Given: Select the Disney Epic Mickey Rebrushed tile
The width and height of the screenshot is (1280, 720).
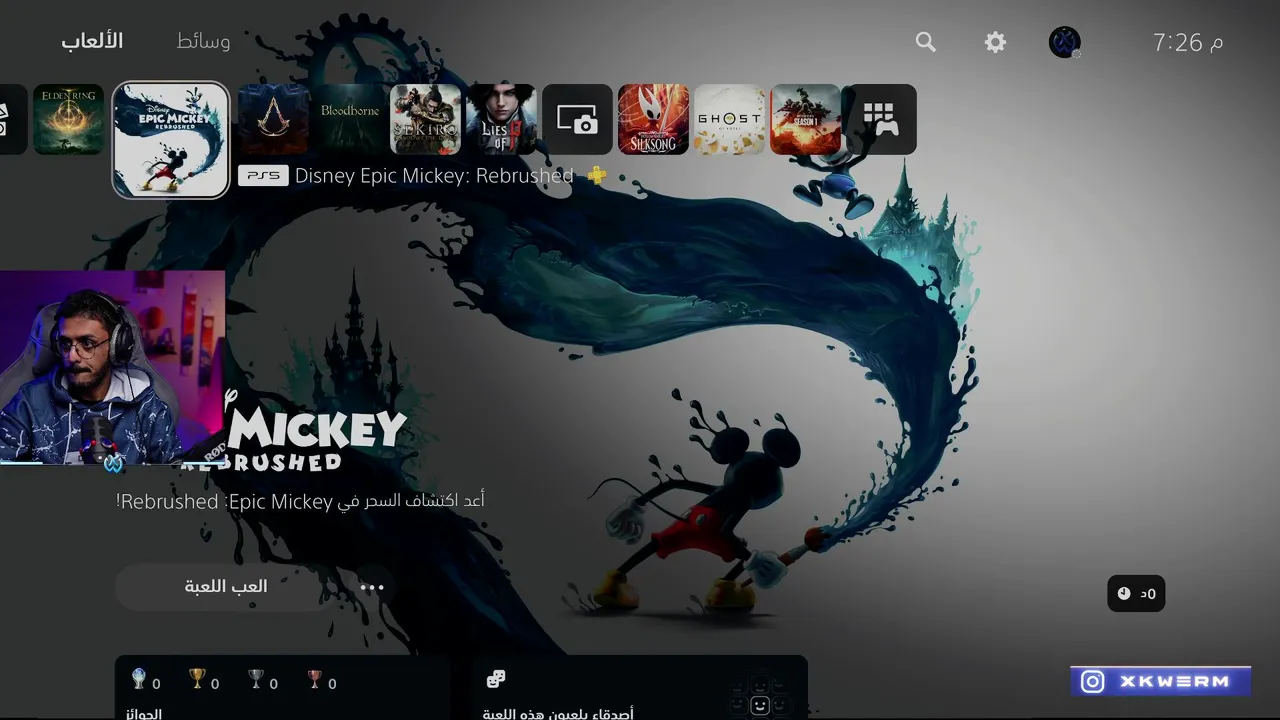Looking at the screenshot, I should (x=171, y=140).
